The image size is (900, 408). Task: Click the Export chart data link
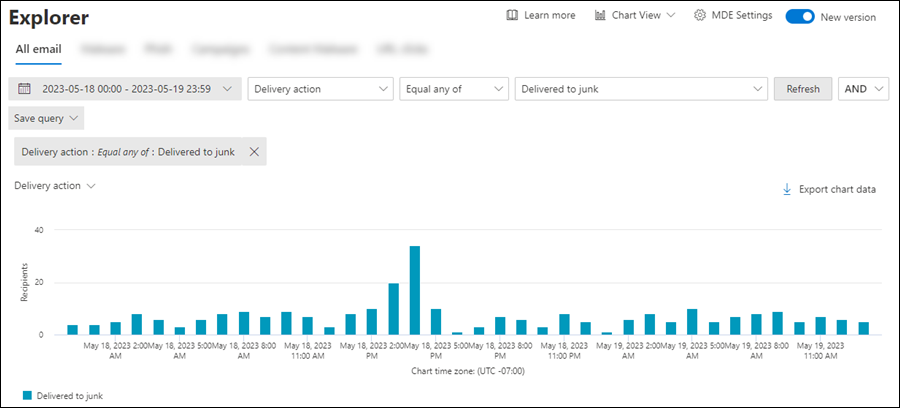point(837,189)
